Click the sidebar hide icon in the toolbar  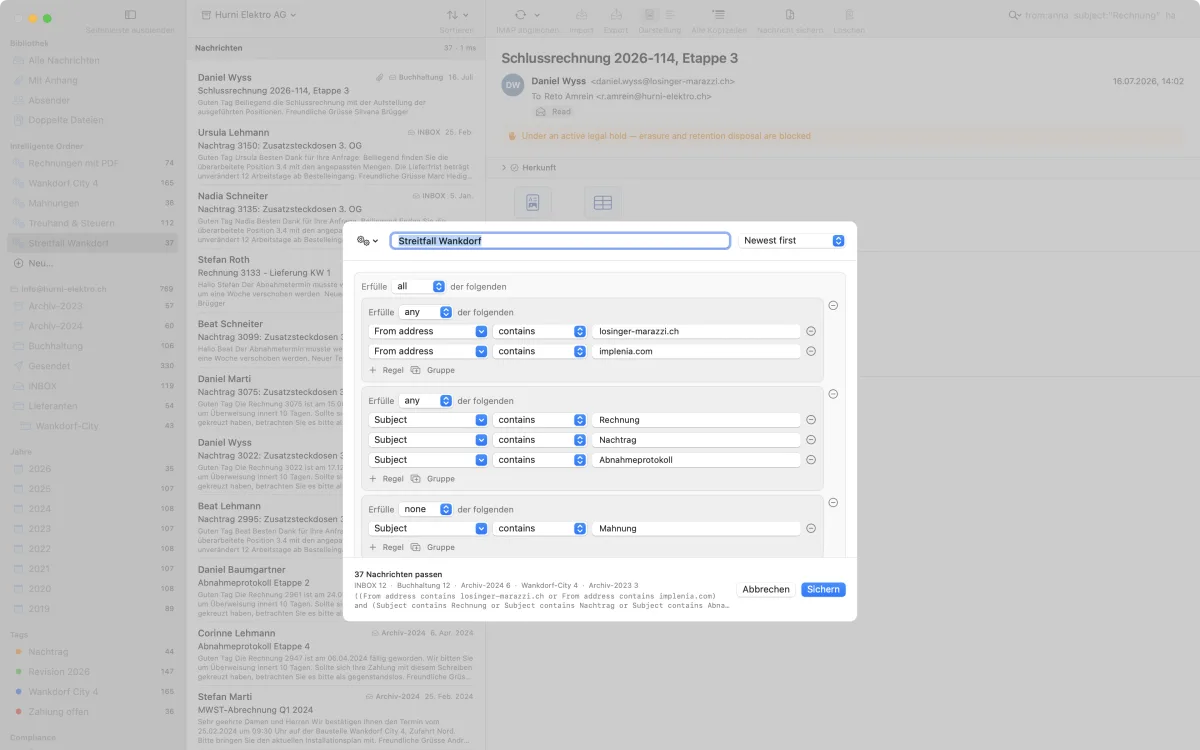(130, 15)
